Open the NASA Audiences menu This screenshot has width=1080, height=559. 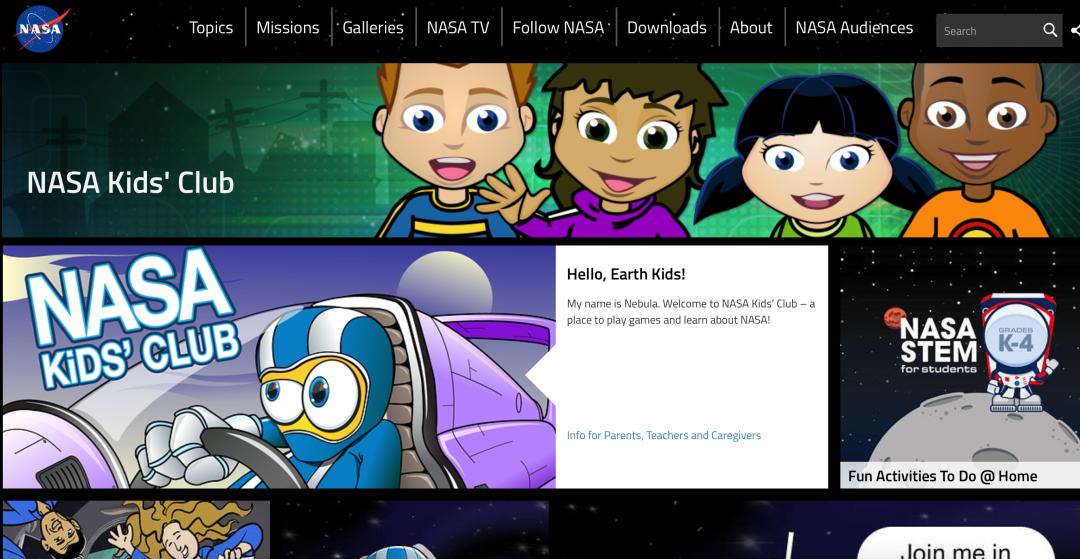point(854,28)
